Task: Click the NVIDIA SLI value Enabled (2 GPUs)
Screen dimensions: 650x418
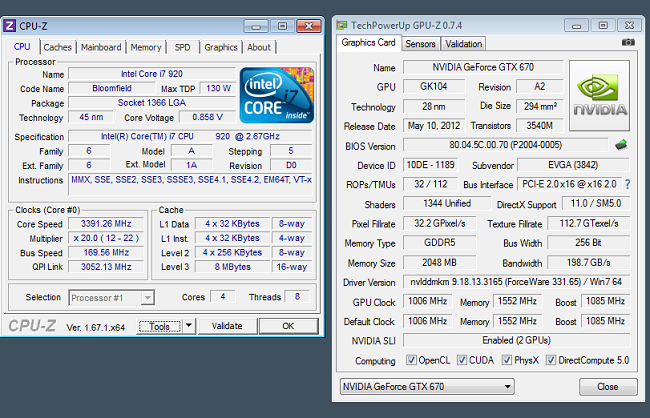Action: pyautogui.click(x=517, y=340)
